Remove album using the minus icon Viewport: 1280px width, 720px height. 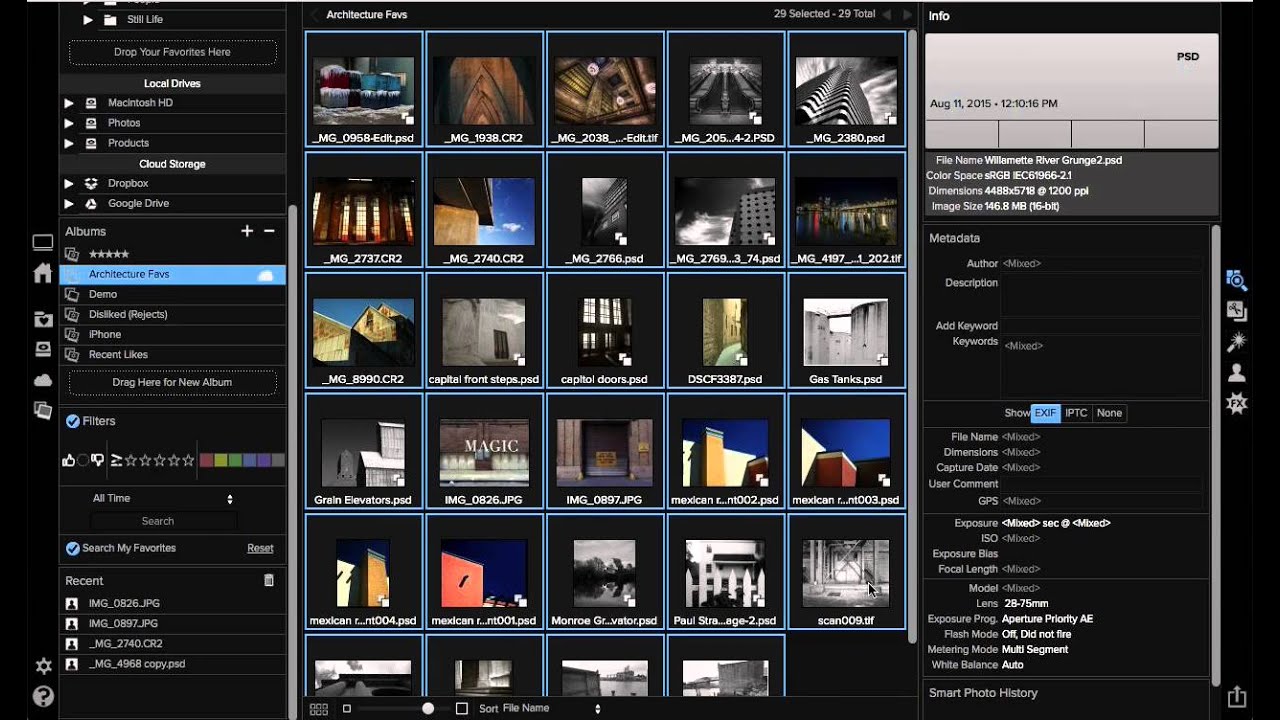269,231
